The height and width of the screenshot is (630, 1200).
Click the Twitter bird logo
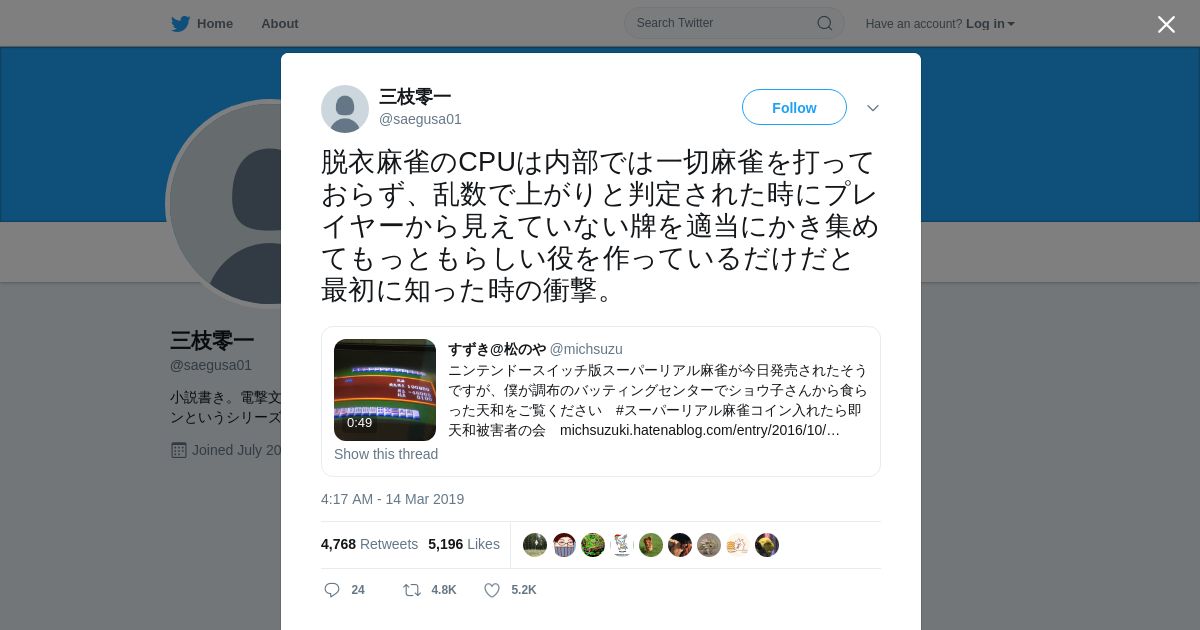pyautogui.click(x=180, y=24)
